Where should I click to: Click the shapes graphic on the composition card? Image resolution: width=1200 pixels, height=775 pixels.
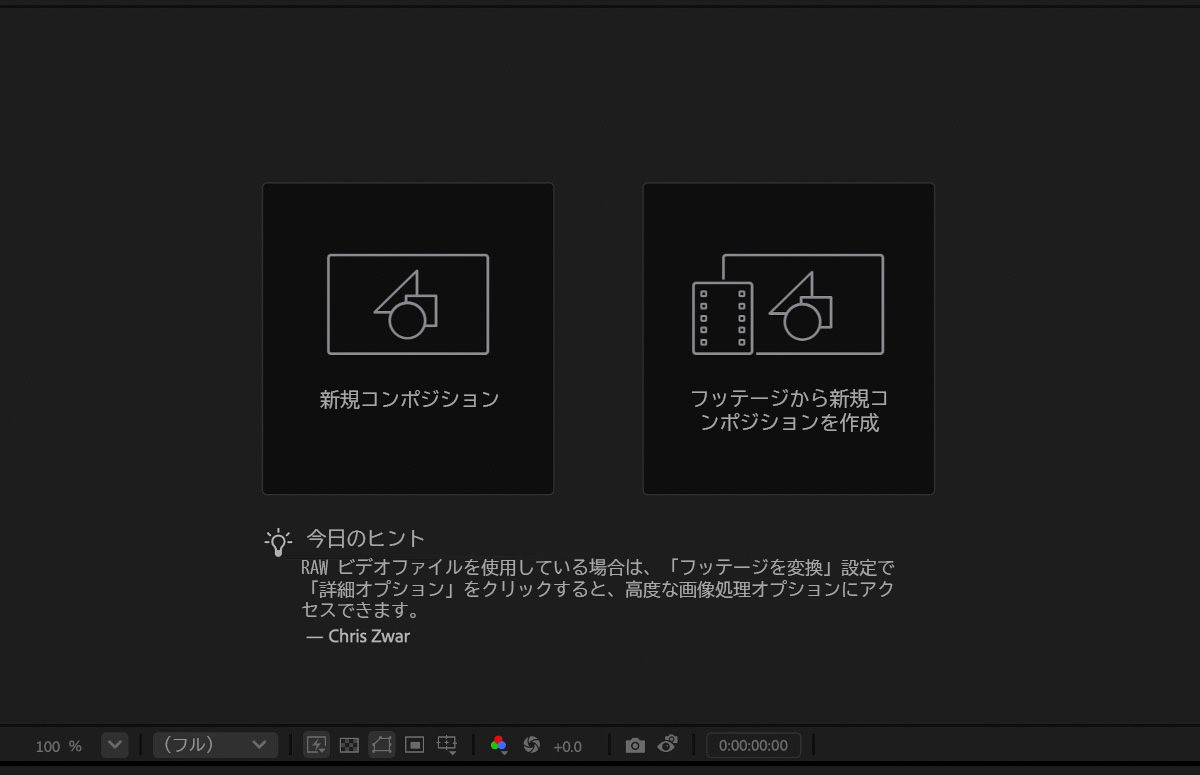click(x=407, y=303)
